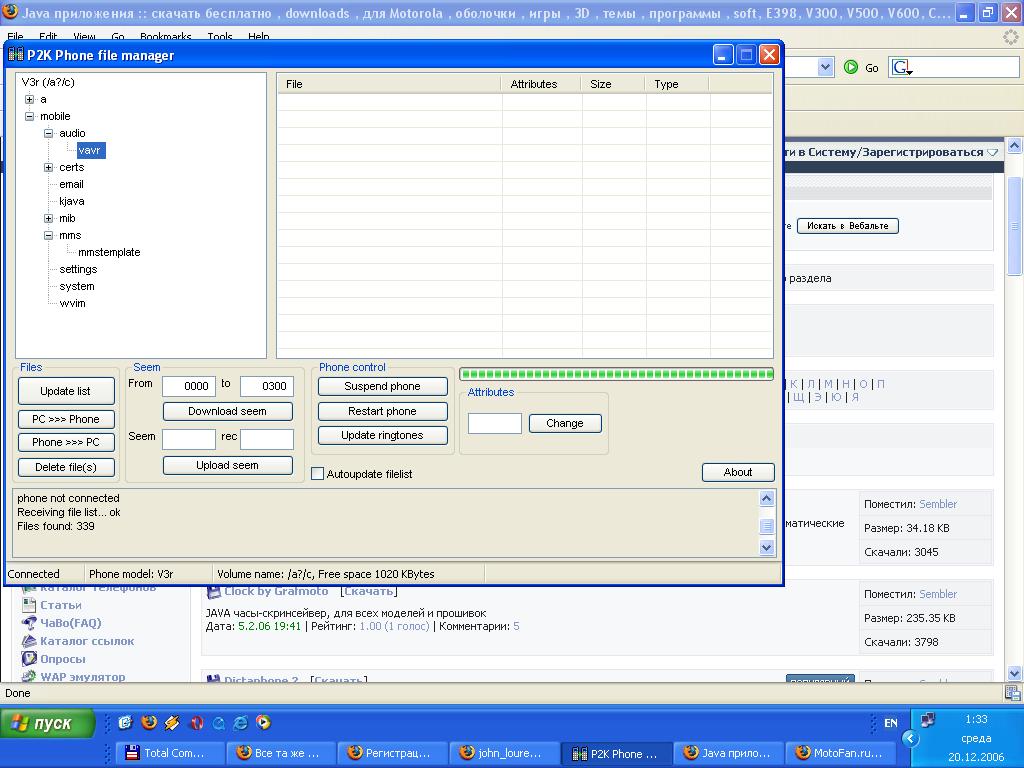1024x768 pixels.
Task: Click the green transfer progress bar
Action: [x=616, y=374]
